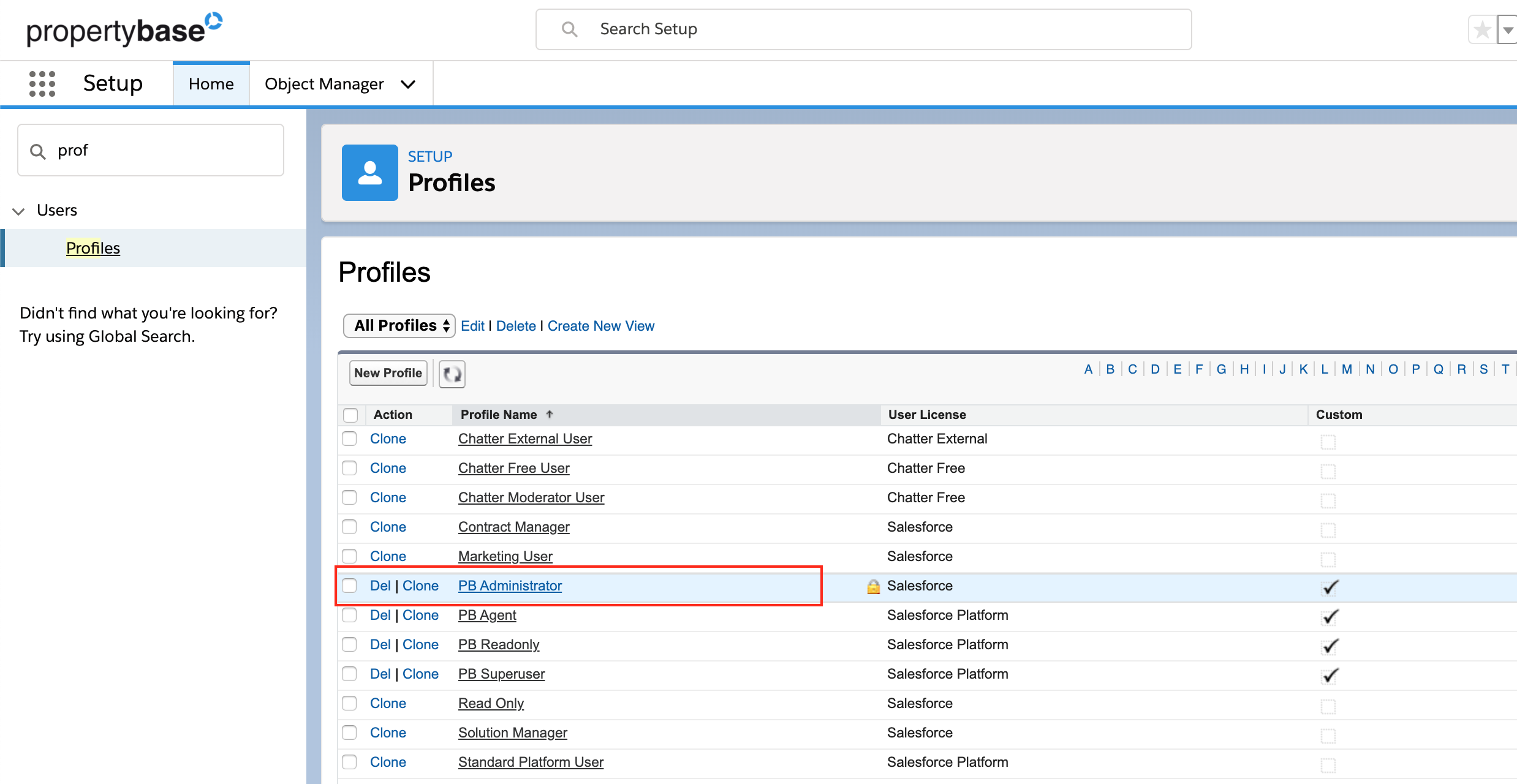Check the select-all checkbox in Action header
The width and height of the screenshot is (1517, 784).
[350, 415]
